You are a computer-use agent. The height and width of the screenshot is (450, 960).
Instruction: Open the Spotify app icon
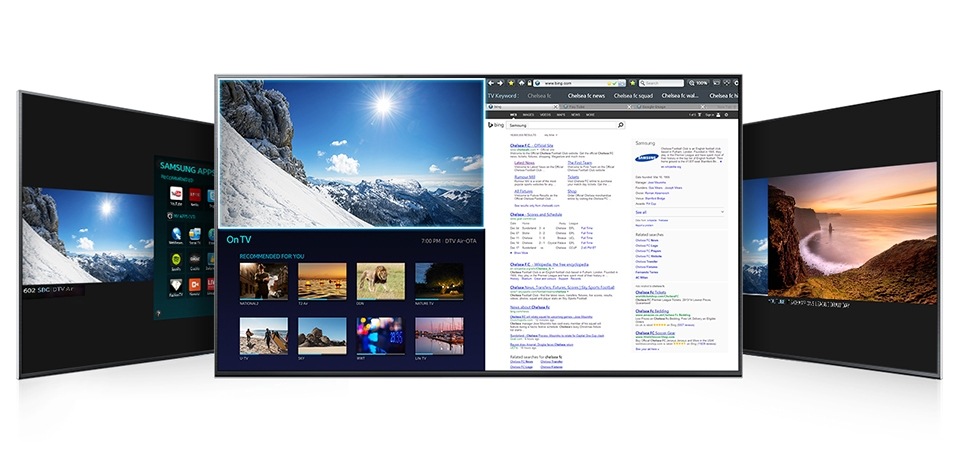click(176, 259)
